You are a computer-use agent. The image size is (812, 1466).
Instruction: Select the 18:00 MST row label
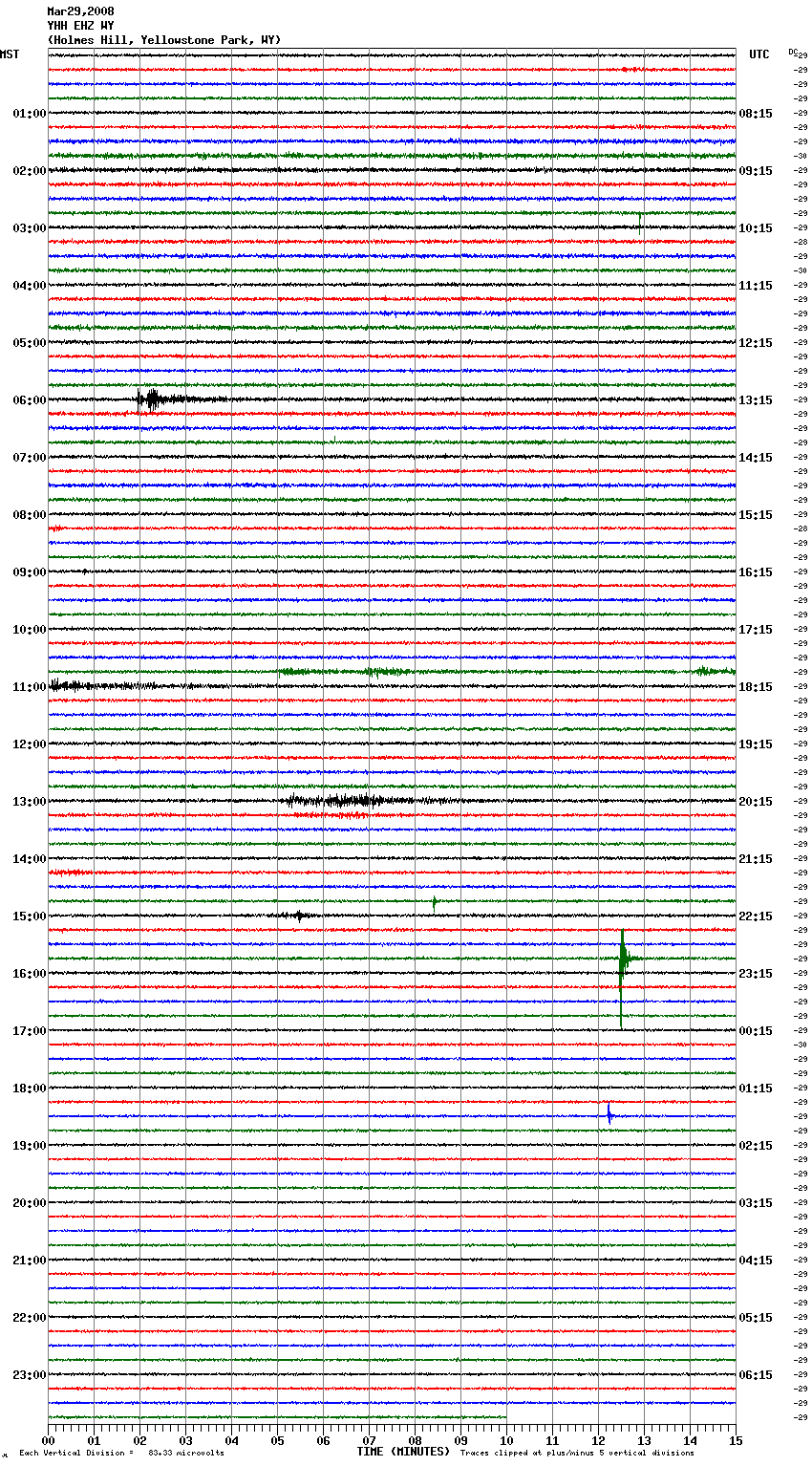(x=29, y=1089)
